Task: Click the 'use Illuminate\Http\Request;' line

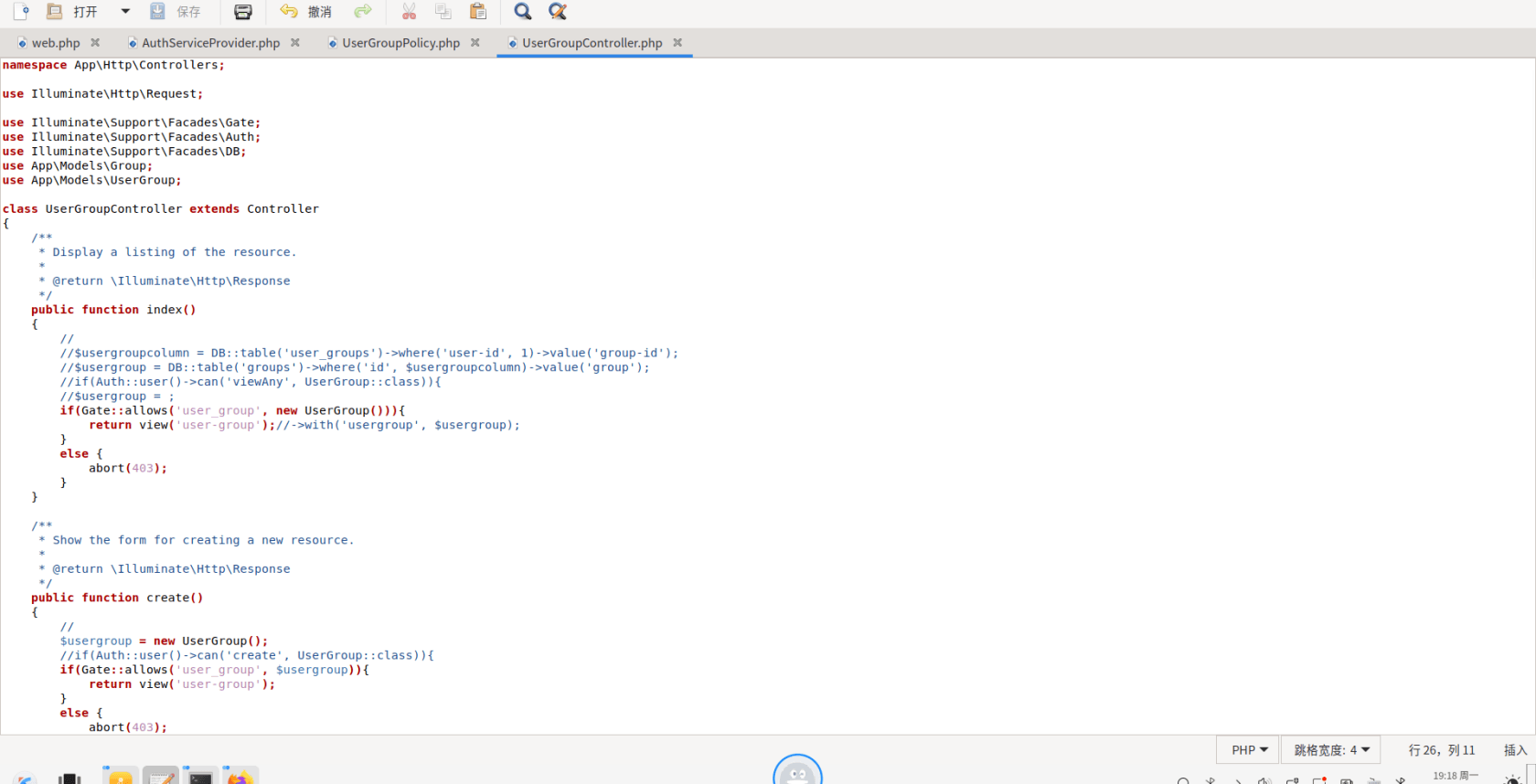Action: click(102, 94)
